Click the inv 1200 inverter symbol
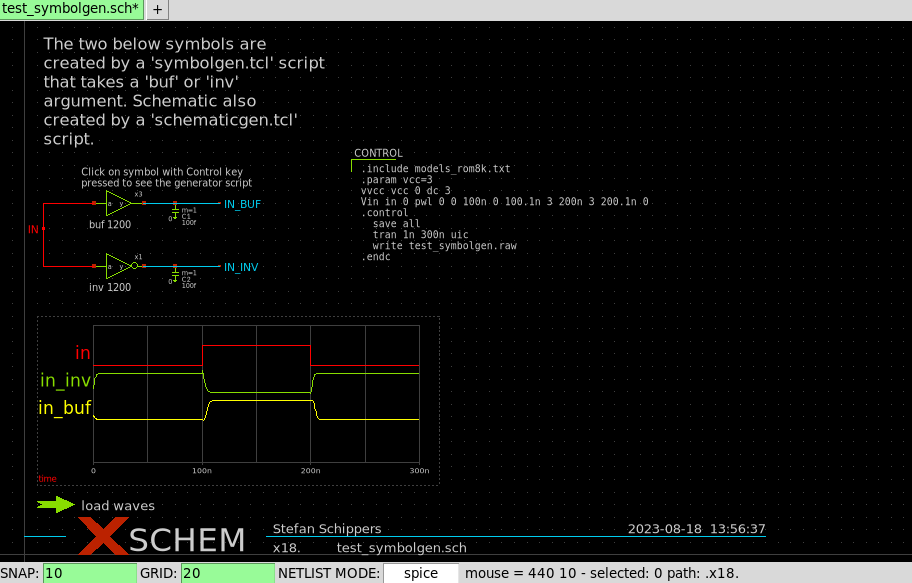This screenshot has height=583, width=912. click(119, 267)
